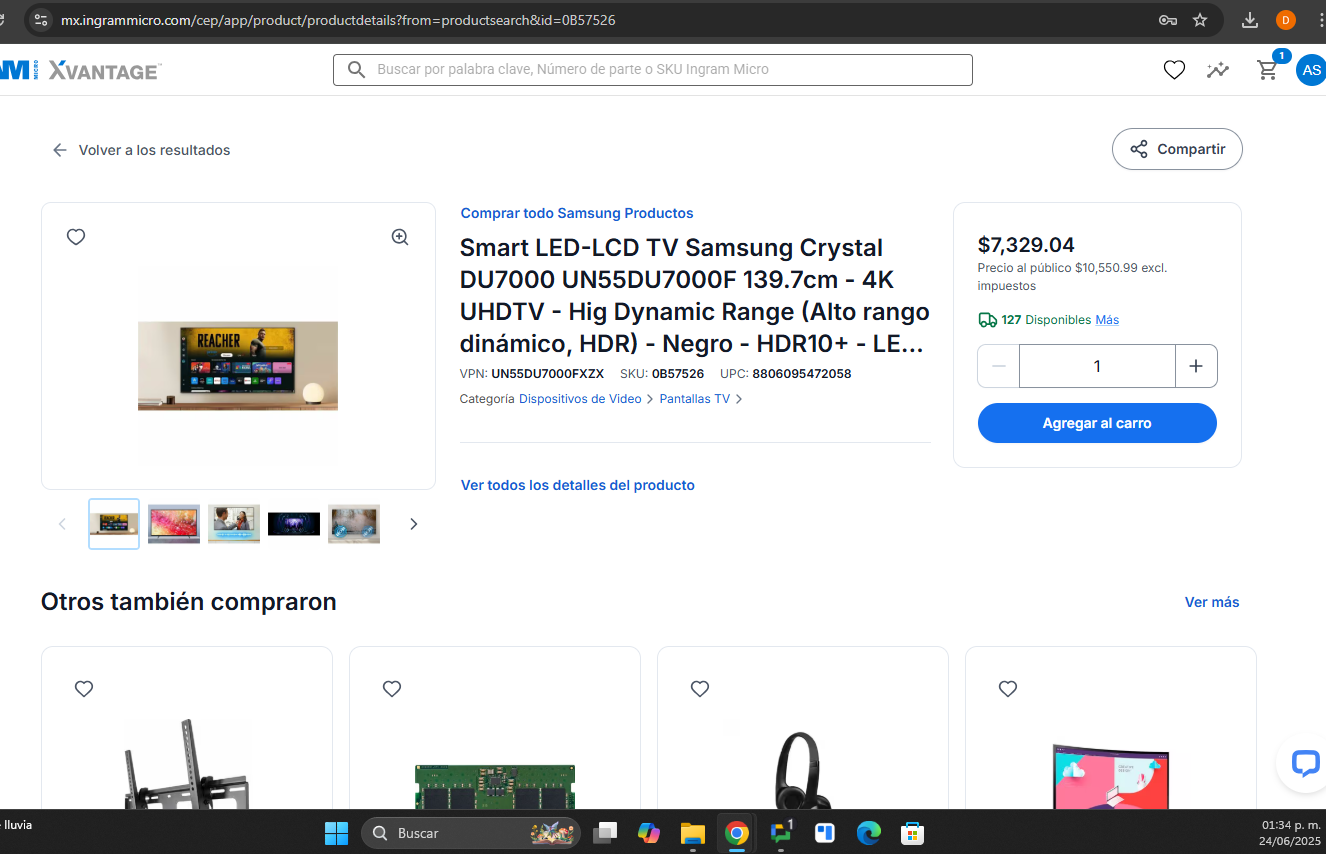Click the Google Chrome taskbar icon
Screen dimensions: 1326x854
click(737, 833)
